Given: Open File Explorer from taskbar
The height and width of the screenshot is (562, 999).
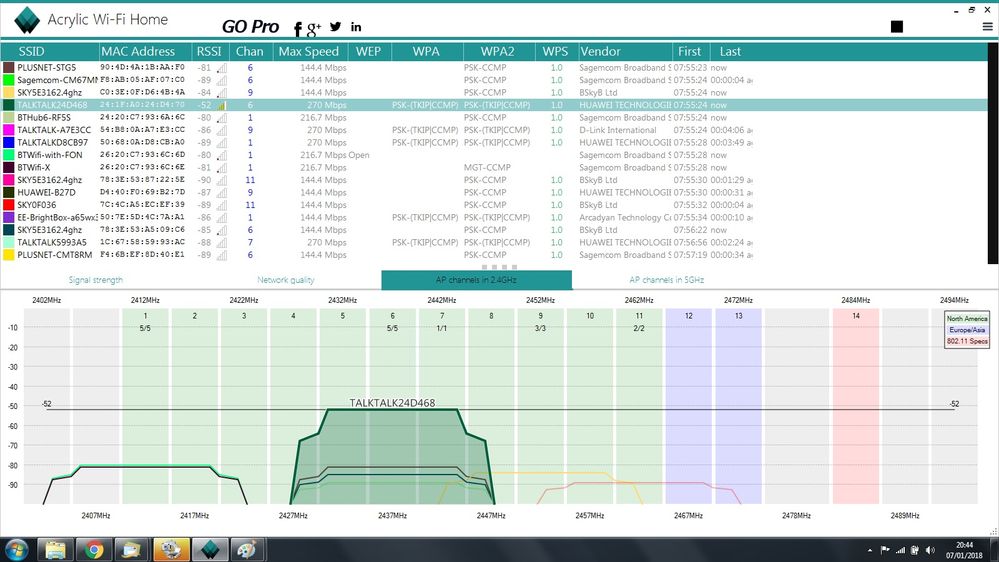Looking at the screenshot, I should tap(55, 549).
